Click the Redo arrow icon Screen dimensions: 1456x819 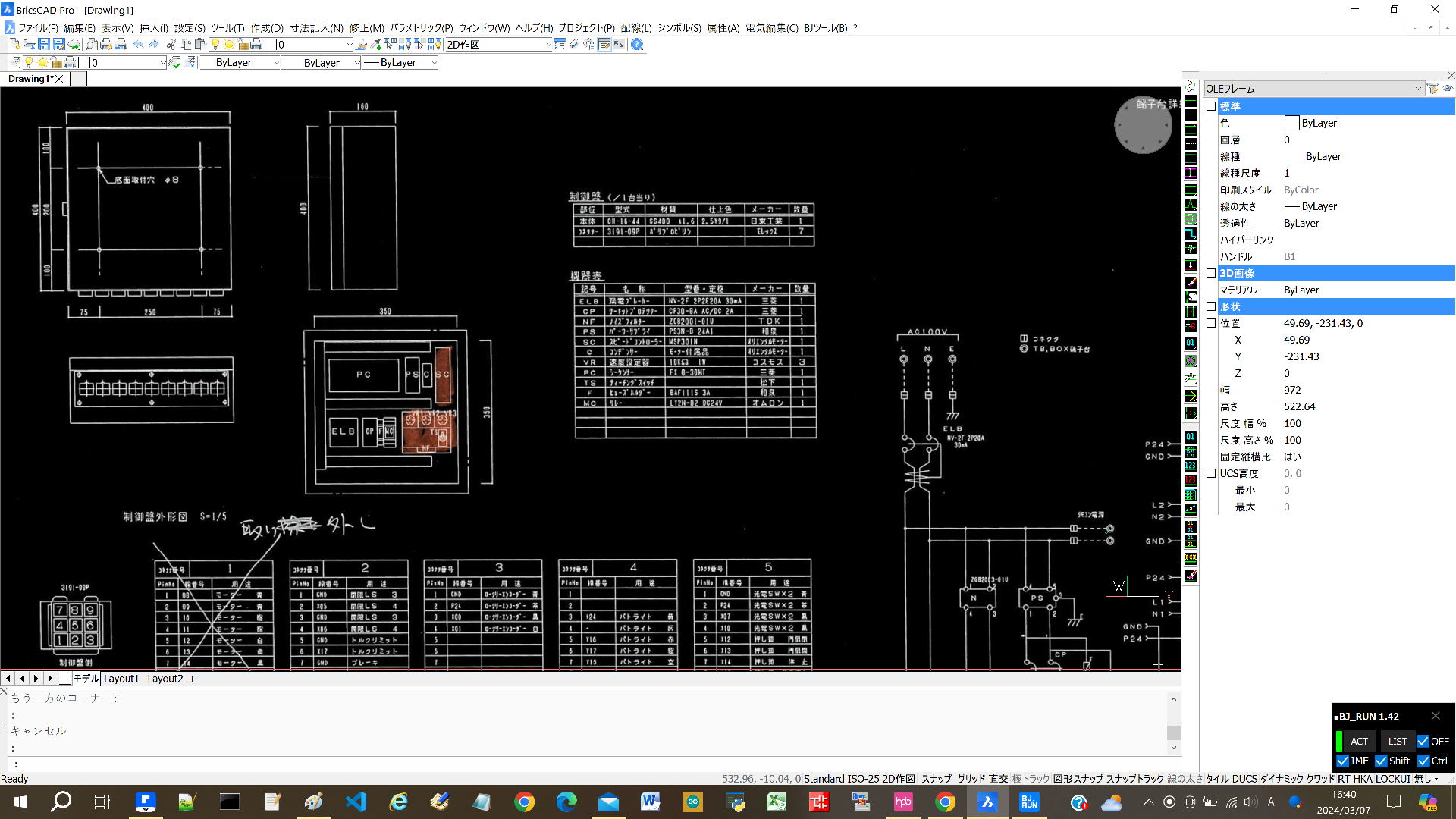[153, 45]
